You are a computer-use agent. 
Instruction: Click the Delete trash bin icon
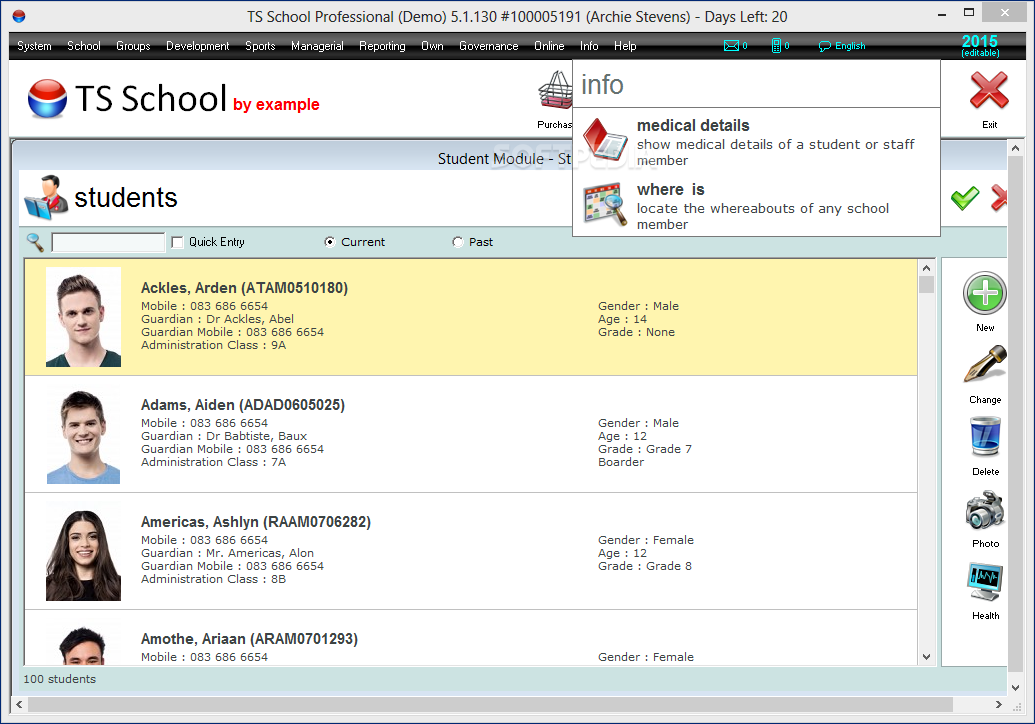pyautogui.click(x=985, y=436)
